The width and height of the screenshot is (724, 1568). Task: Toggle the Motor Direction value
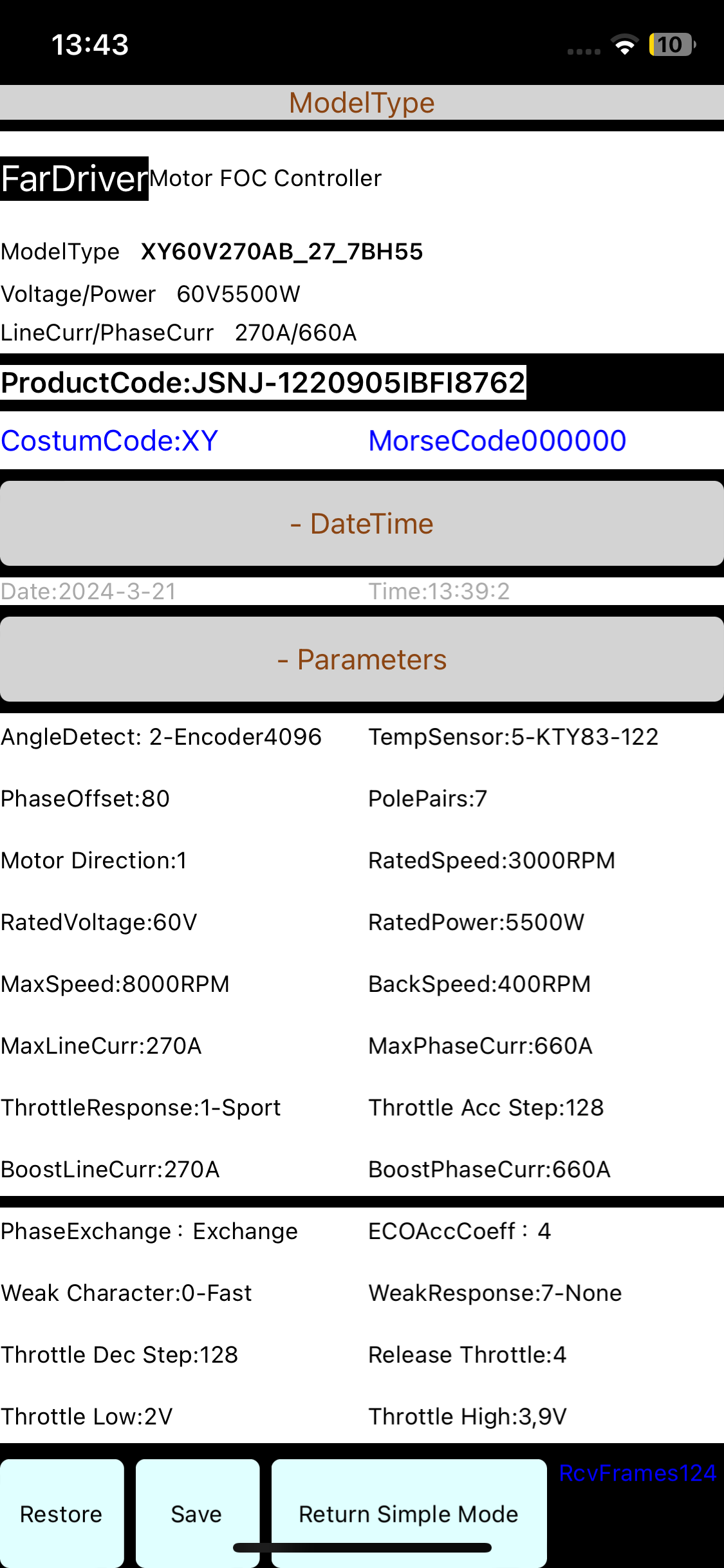tap(94, 861)
